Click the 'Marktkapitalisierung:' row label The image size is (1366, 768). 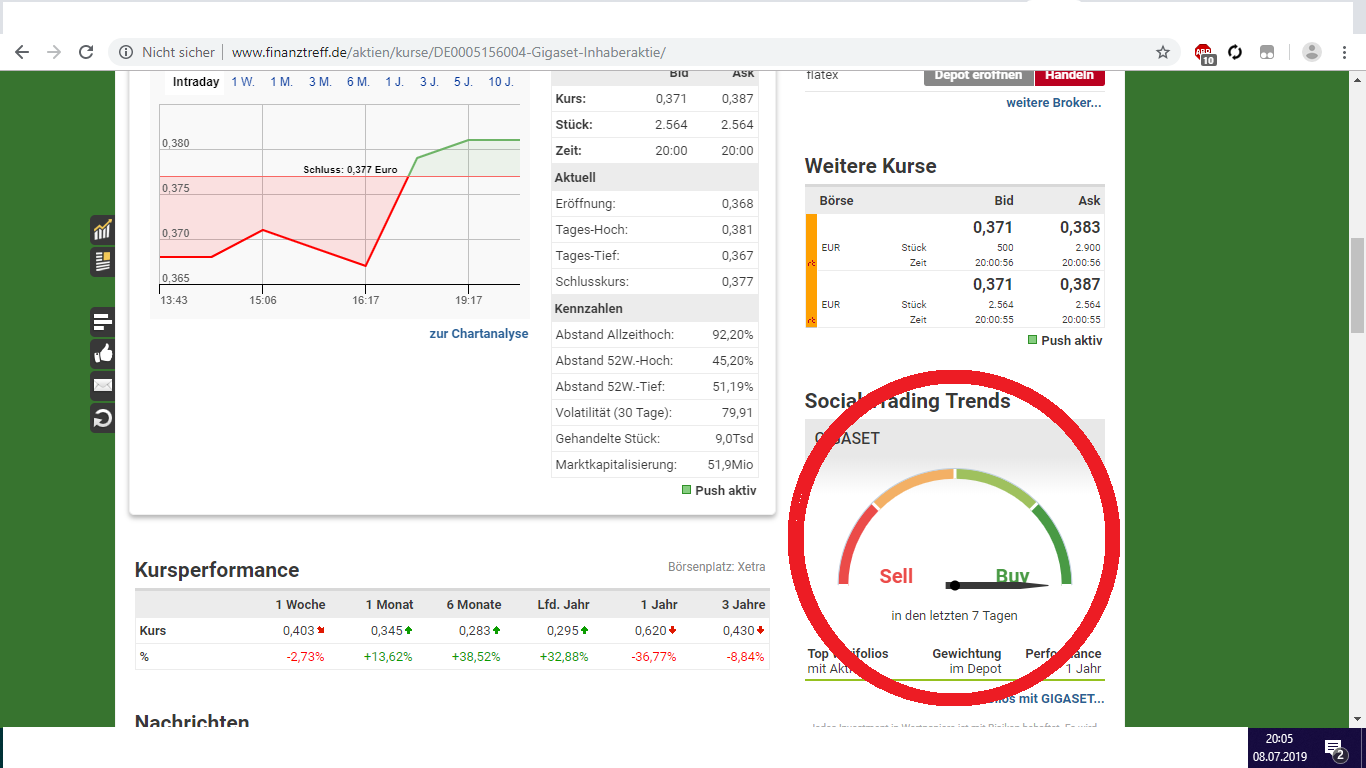point(616,465)
